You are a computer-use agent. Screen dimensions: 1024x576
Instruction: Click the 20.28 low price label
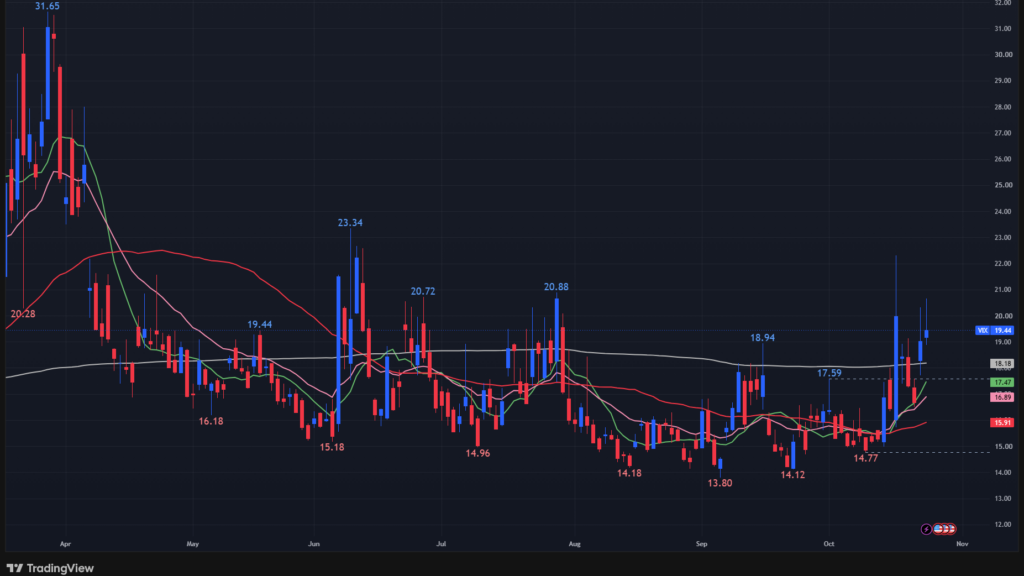pyautogui.click(x=23, y=314)
